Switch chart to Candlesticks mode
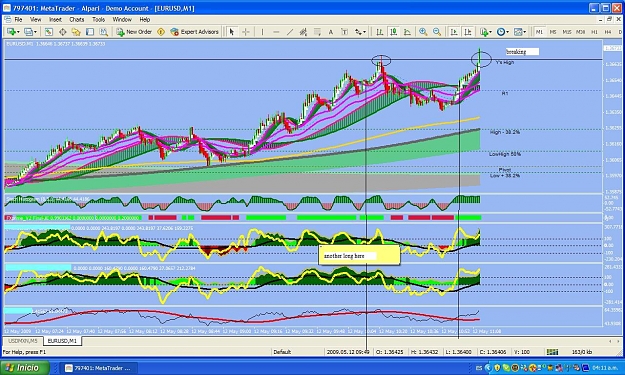 tap(393, 32)
